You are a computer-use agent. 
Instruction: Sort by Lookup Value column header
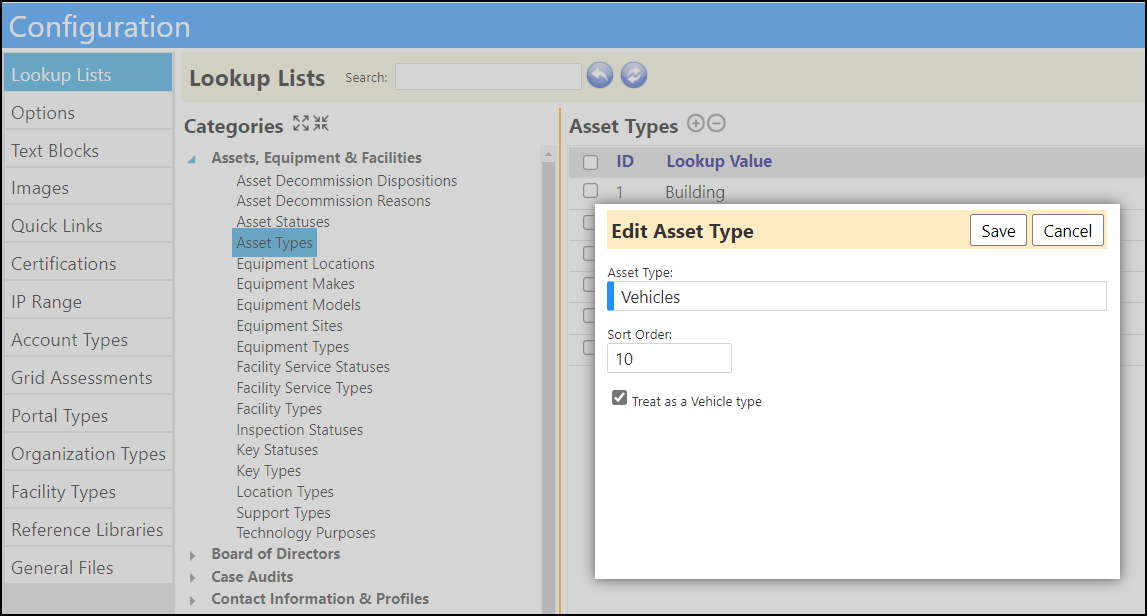point(719,161)
